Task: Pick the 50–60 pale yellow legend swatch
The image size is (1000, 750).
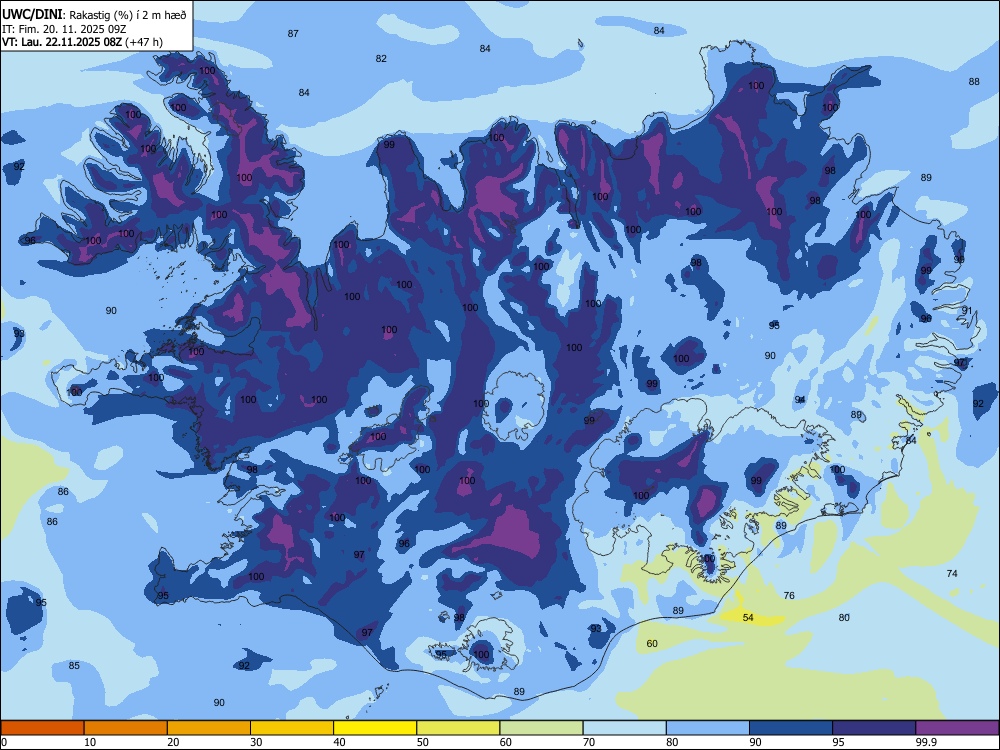Action: click(458, 728)
